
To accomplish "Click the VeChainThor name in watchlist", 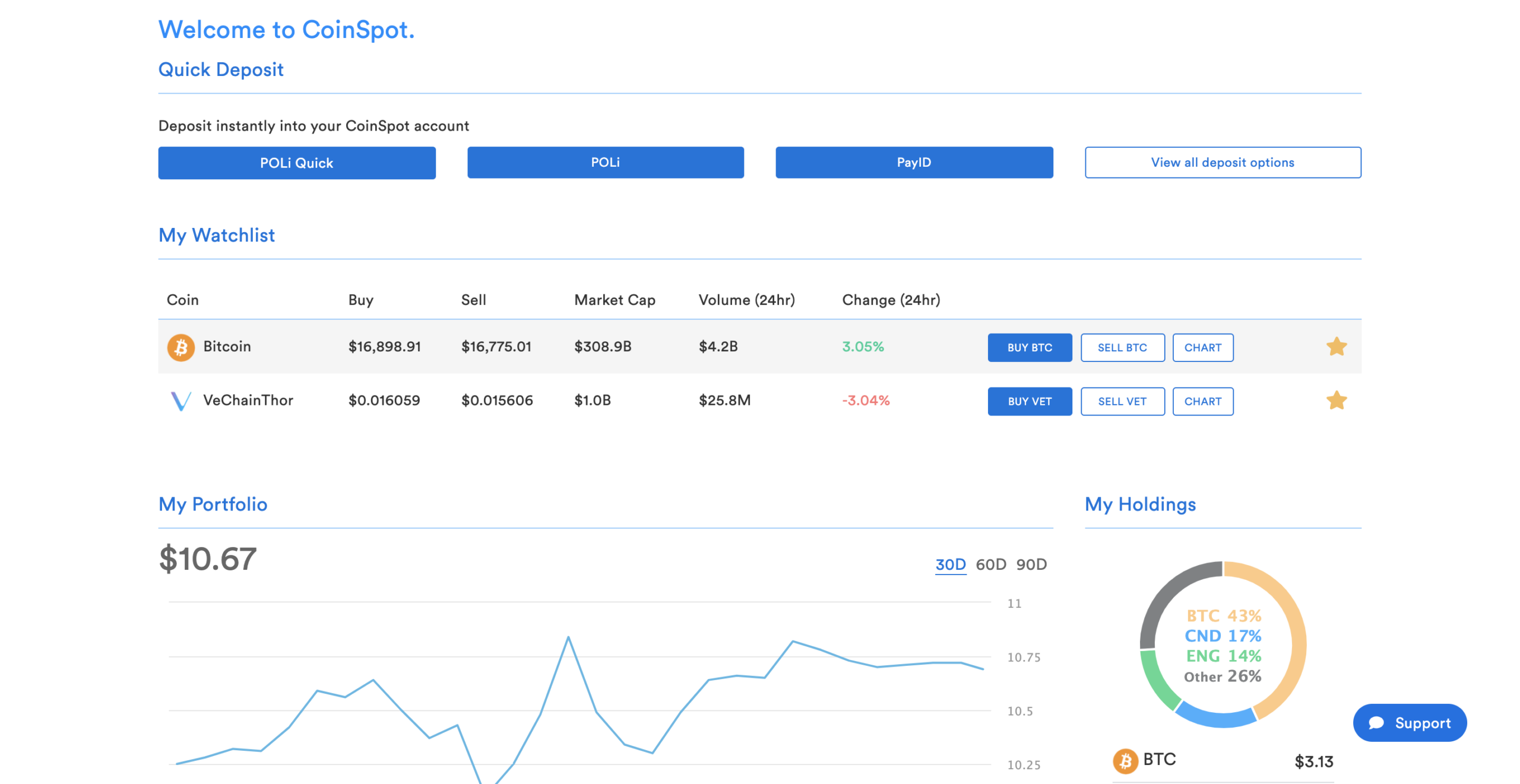I will [248, 401].
